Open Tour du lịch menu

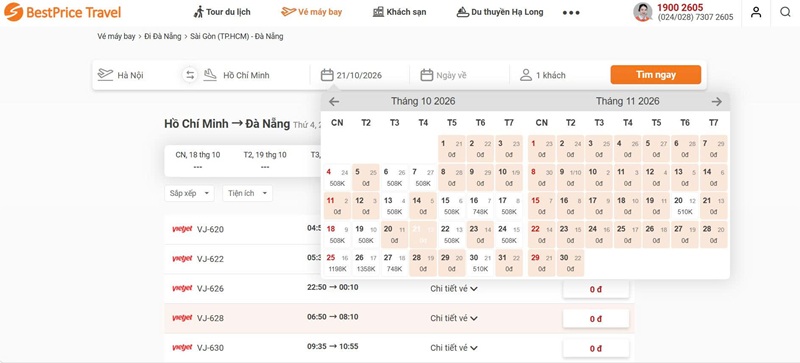click(x=222, y=12)
